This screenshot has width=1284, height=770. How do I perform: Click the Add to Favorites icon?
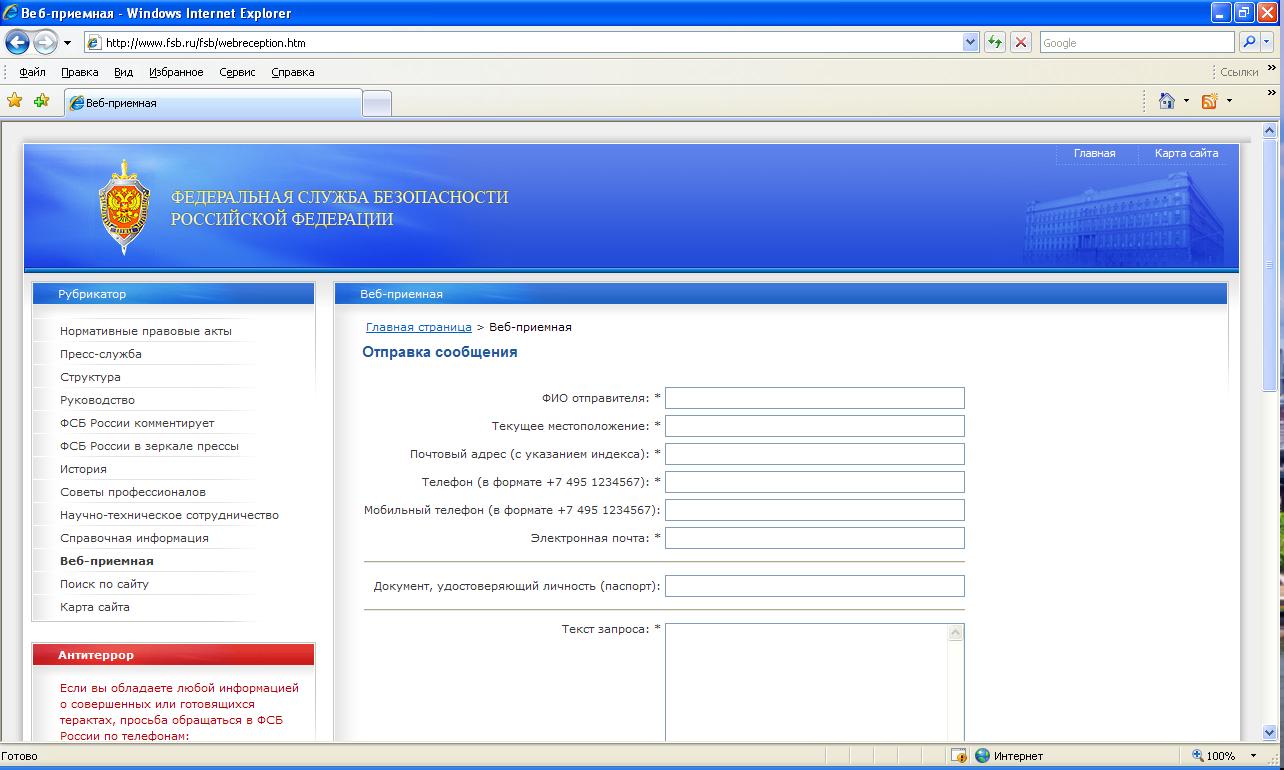coord(41,101)
